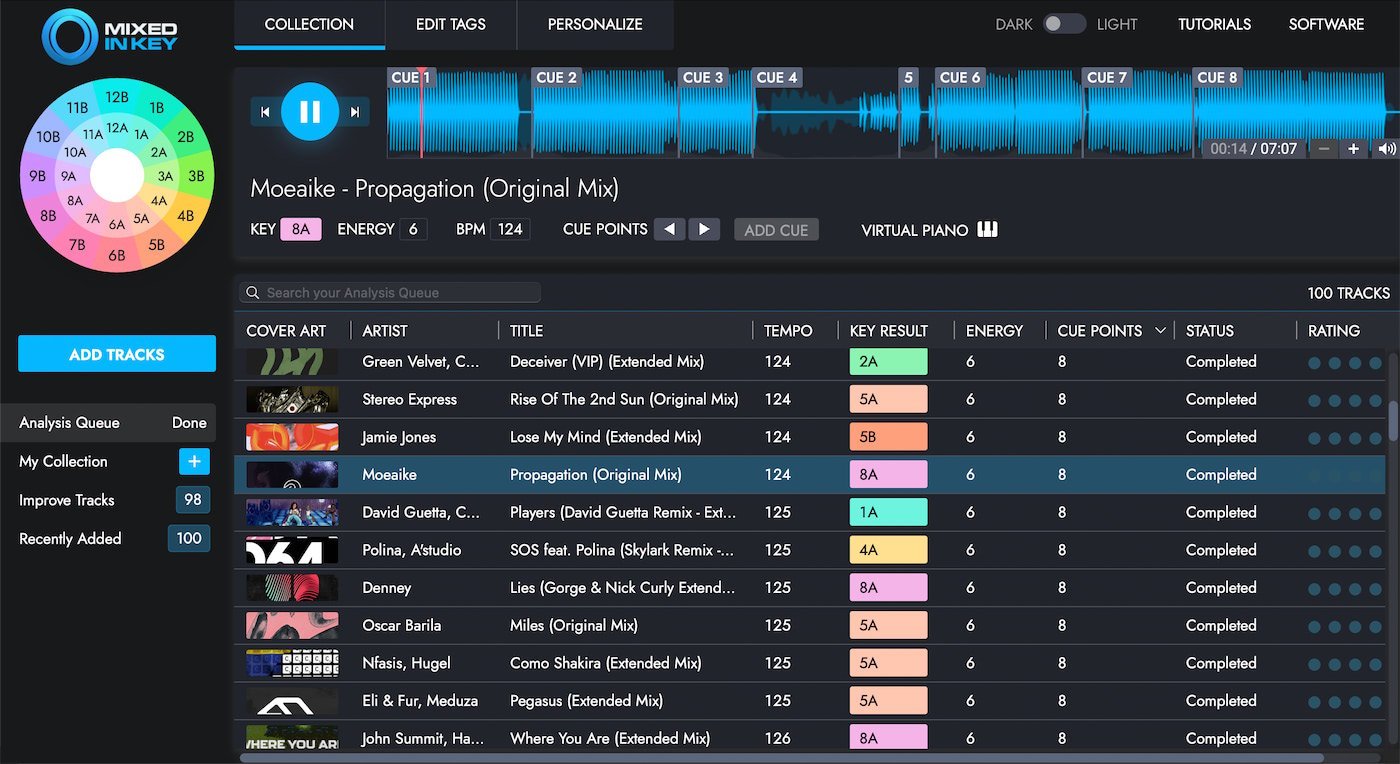This screenshot has width=1400, height=764.
Task: Pause the currently playing track
Action: point(310,112)
